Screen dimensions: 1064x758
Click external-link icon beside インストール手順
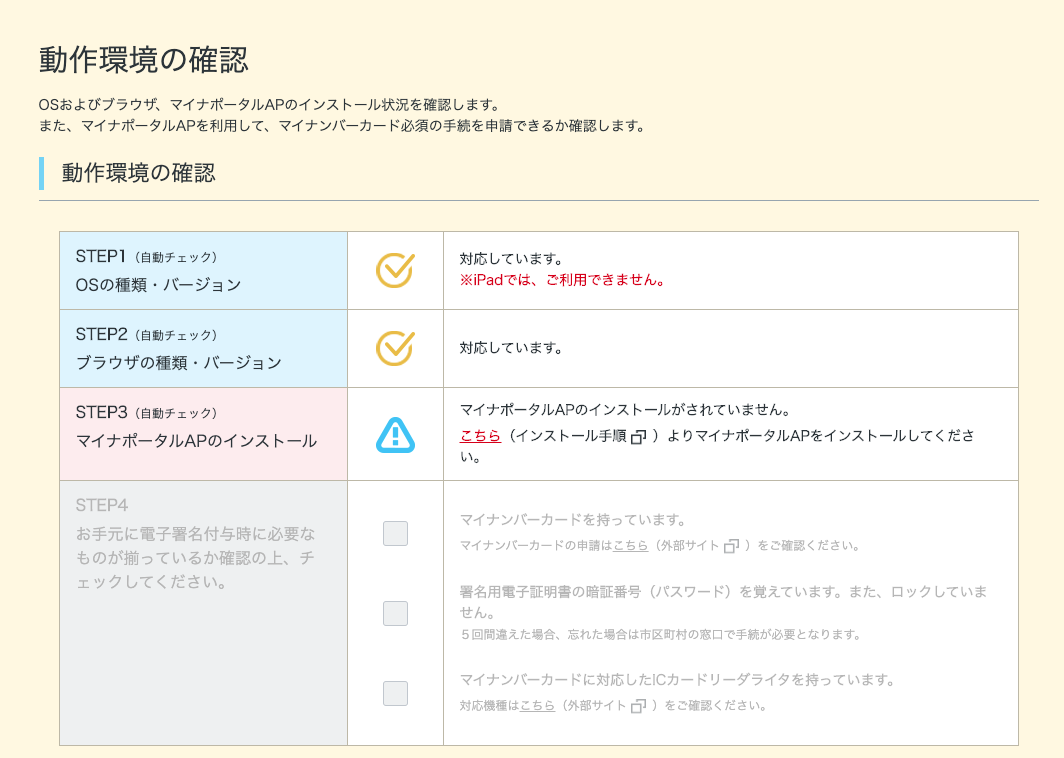[x=638, y=437]
